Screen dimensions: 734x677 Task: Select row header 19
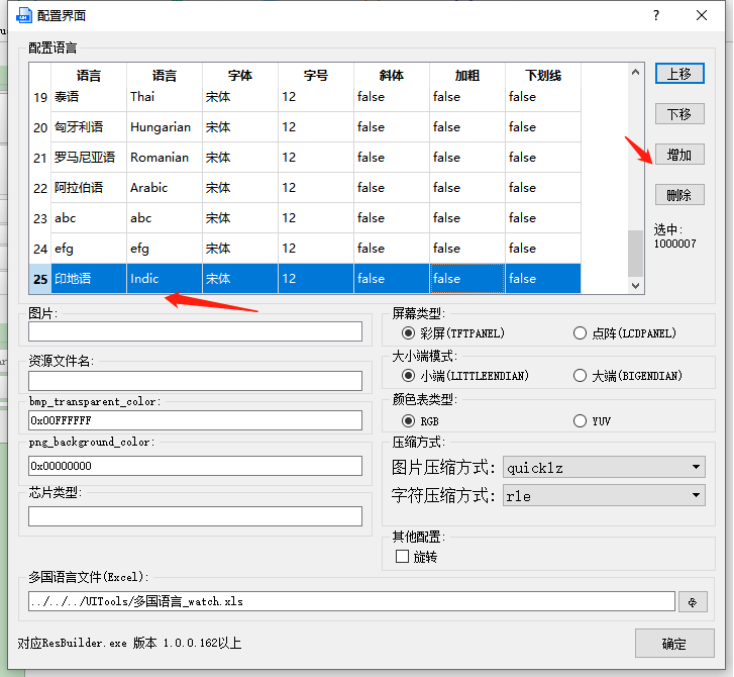[40, 97]
